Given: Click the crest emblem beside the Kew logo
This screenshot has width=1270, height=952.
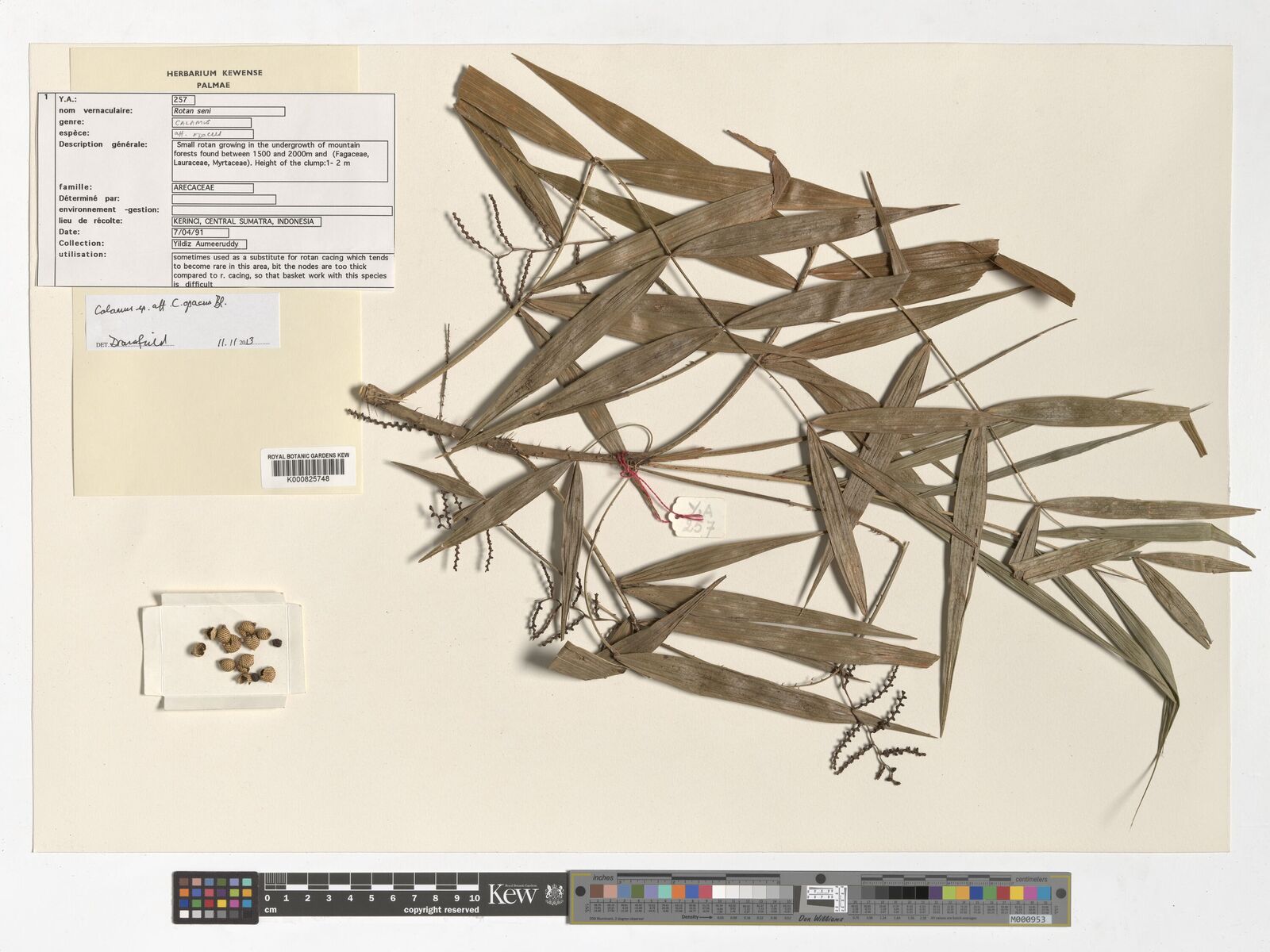Looking at the screenshot, I should click(x=552, y=896).
